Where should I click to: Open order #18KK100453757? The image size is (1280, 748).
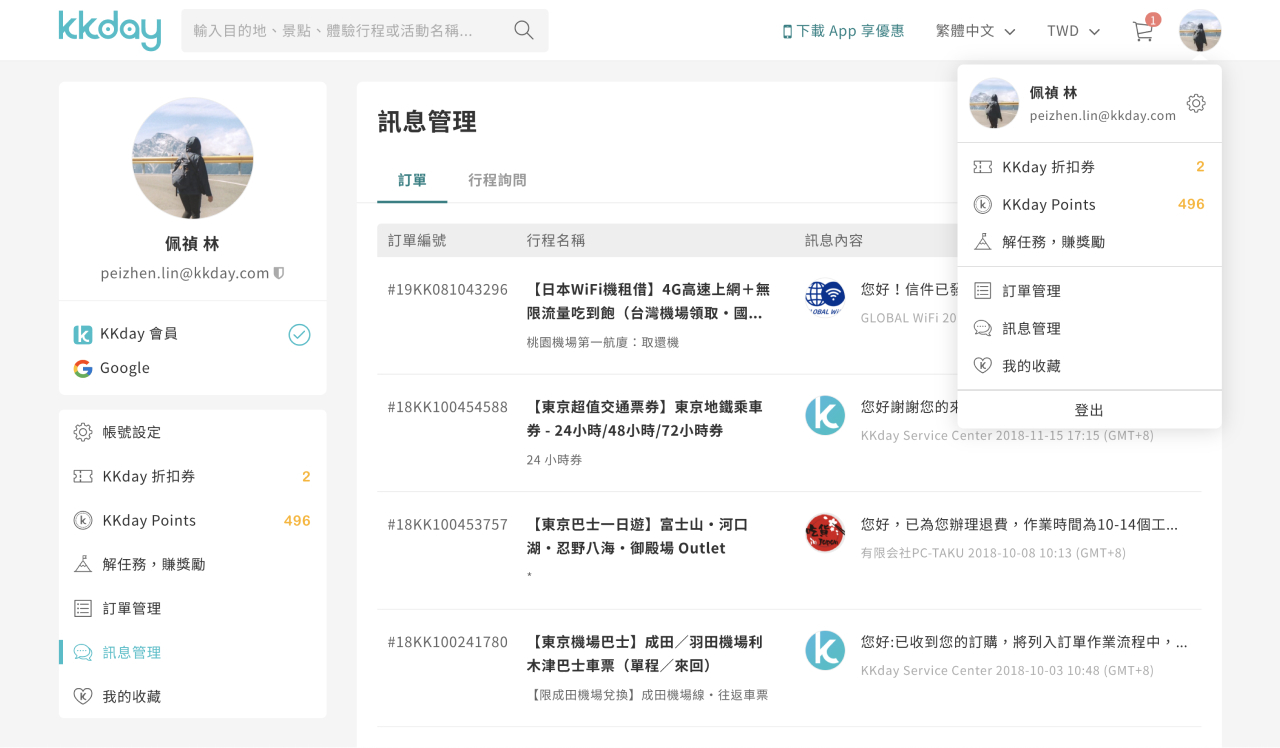tap(447, 524)
